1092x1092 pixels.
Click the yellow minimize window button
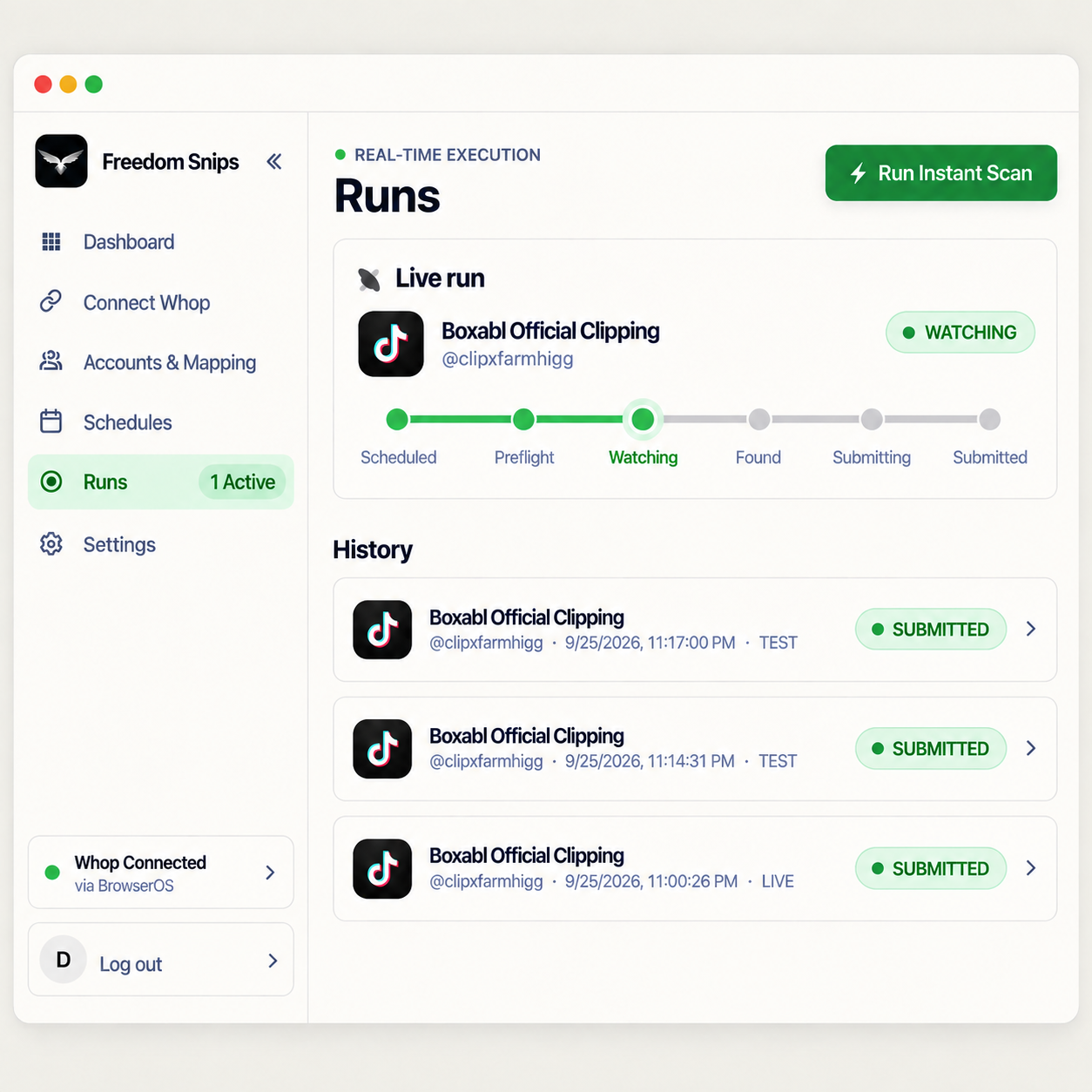coord(68,84)
